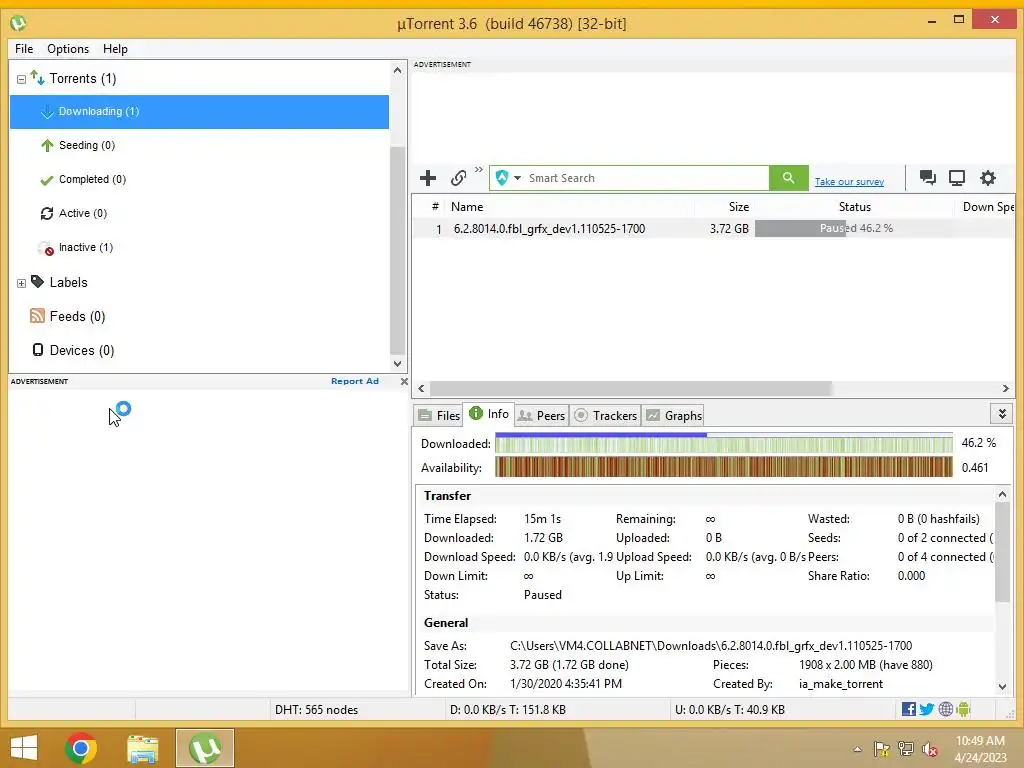The width and height of the screenshot is (1024, 768).
Task: Select the Downloading (1) category
Action: pos(199,112)
